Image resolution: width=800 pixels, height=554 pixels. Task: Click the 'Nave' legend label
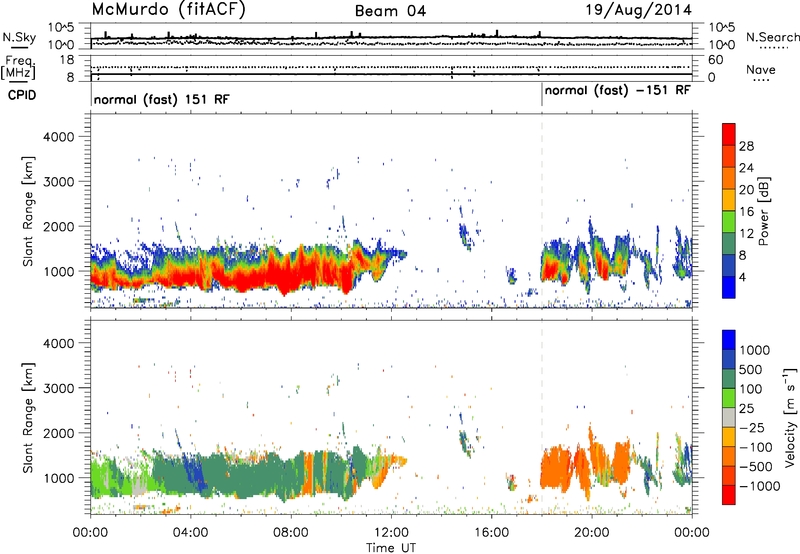tap(761, 70)
